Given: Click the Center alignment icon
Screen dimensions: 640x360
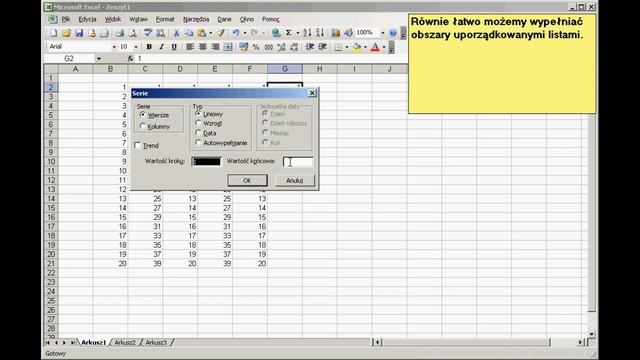Looking at the screenshot, I should point(202,47).
